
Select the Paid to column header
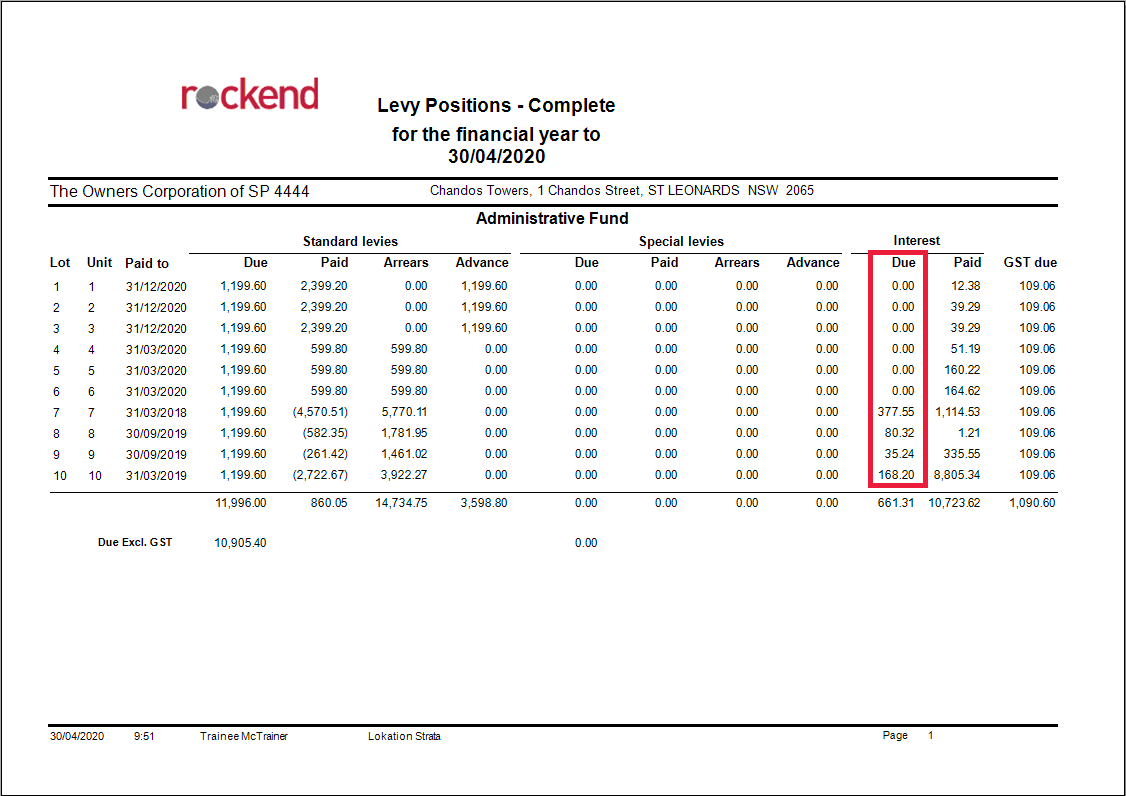click(146, 263)
